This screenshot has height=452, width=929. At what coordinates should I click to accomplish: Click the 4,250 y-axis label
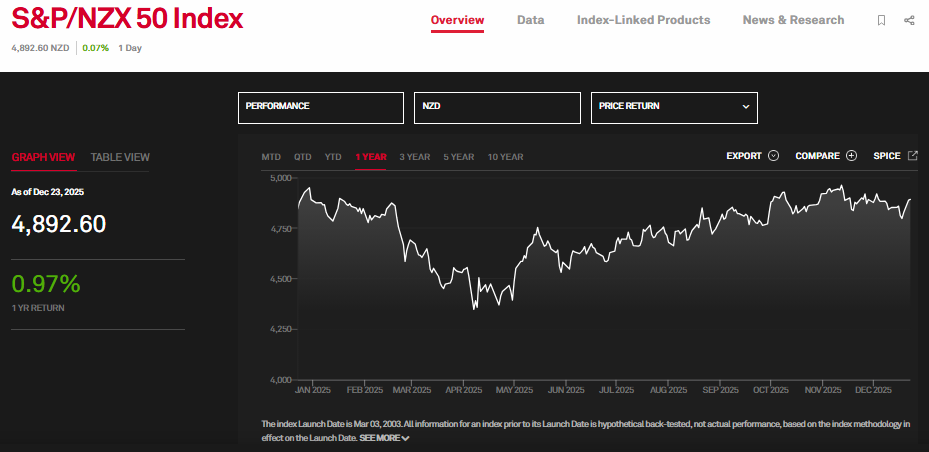point(282,329)
